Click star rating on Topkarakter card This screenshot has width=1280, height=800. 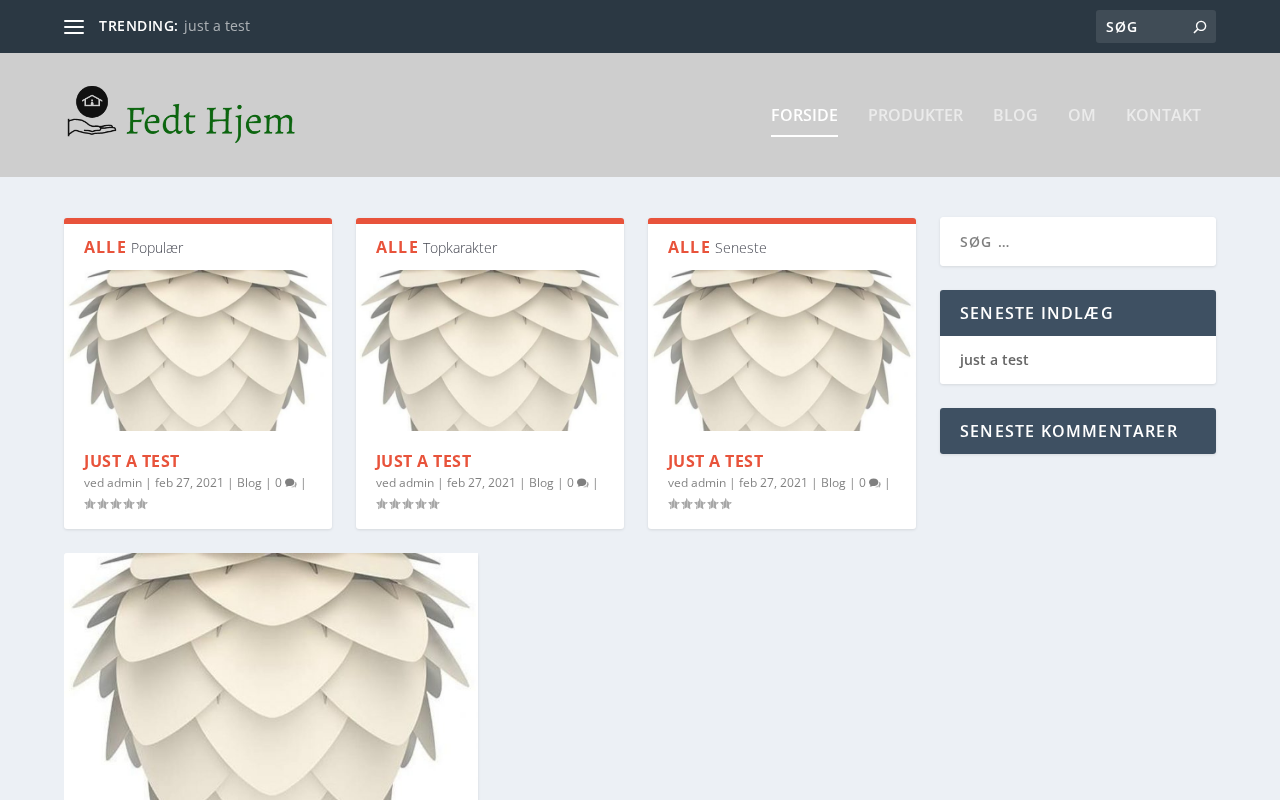pos(408,504)
